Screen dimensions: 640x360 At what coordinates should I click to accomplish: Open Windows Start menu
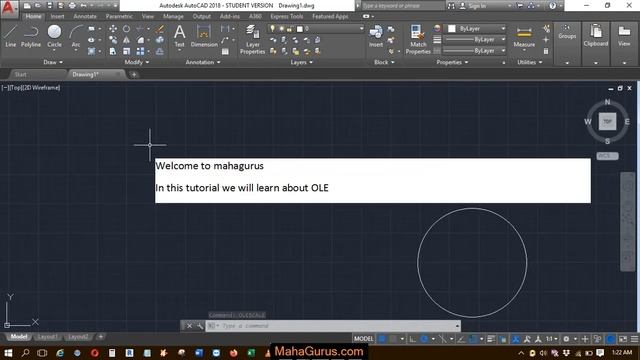pyautogui.click(x=8, y=353)
